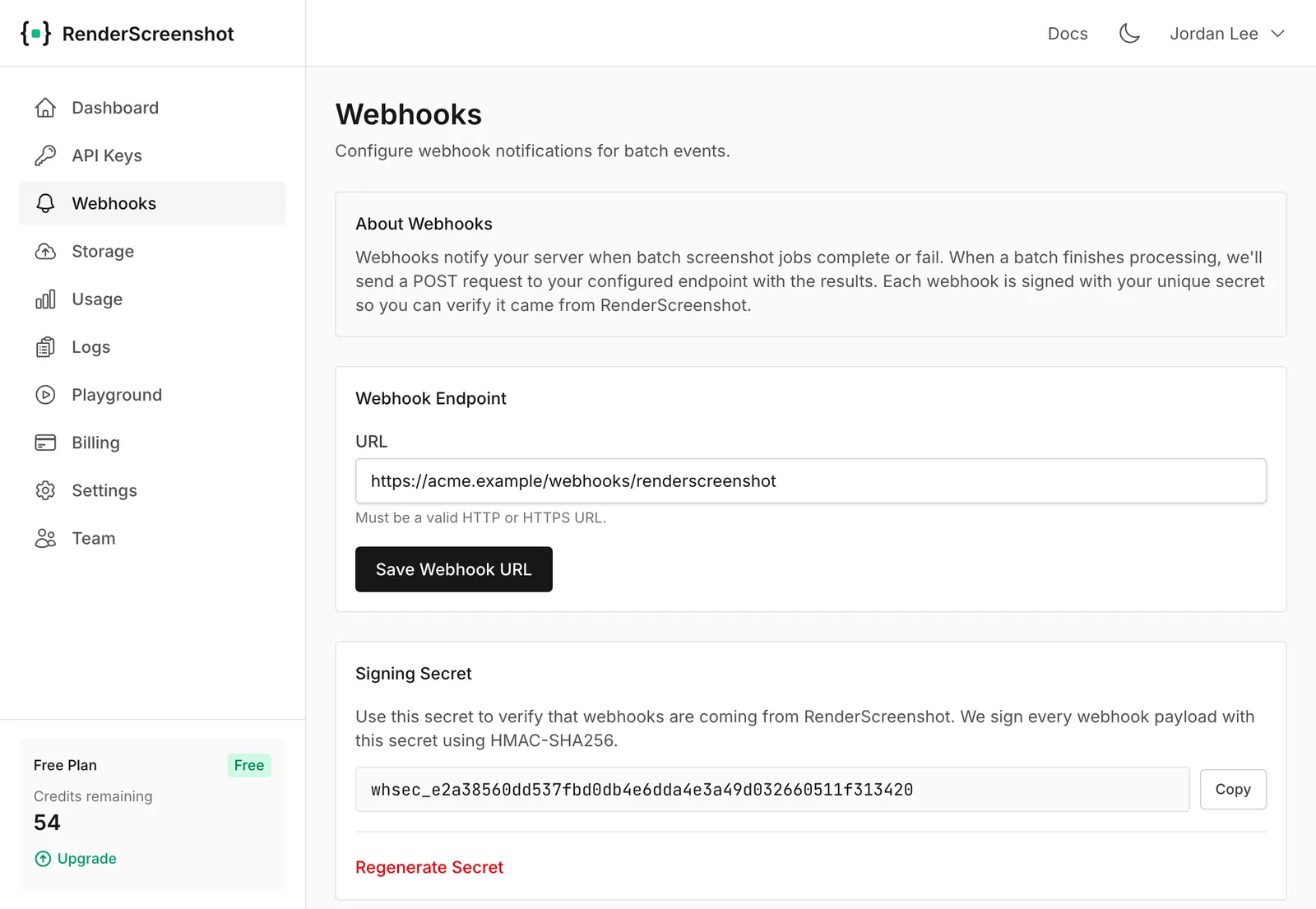Click Save Webhook URL button
This screenshot has height=909, width=1316.
[x=454, y=569]
